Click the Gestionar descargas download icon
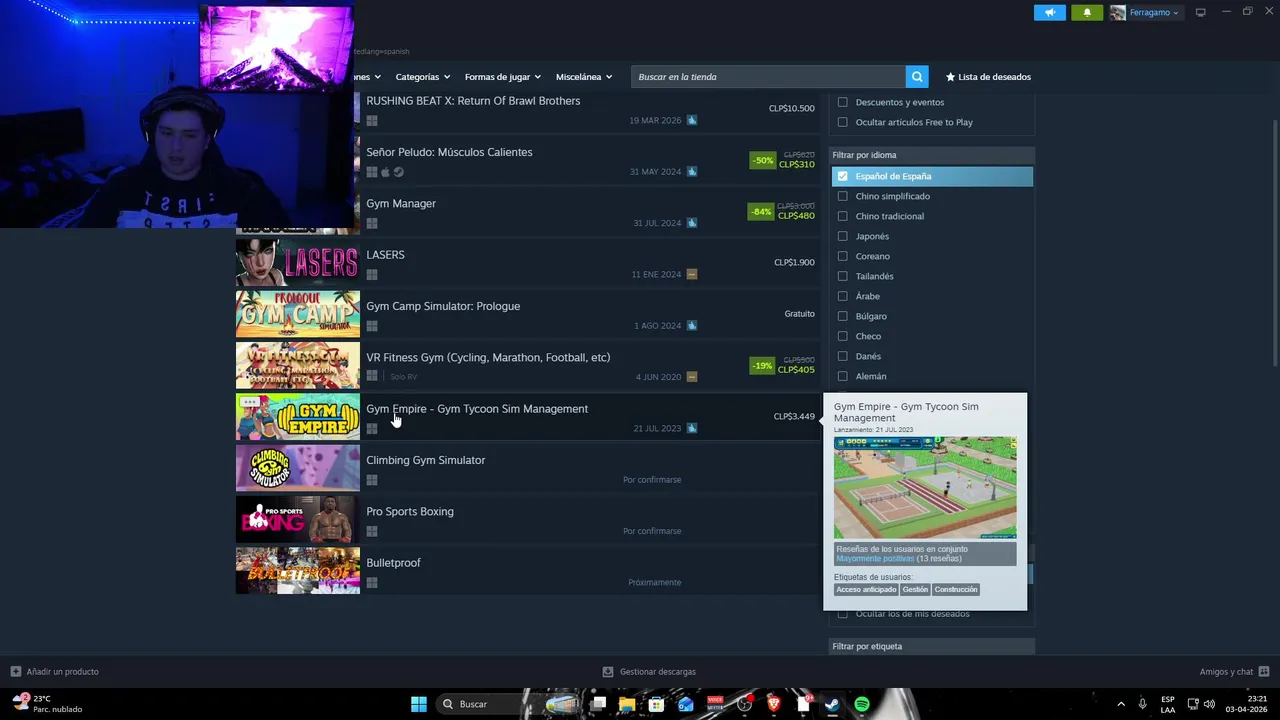 coord(608,672)
